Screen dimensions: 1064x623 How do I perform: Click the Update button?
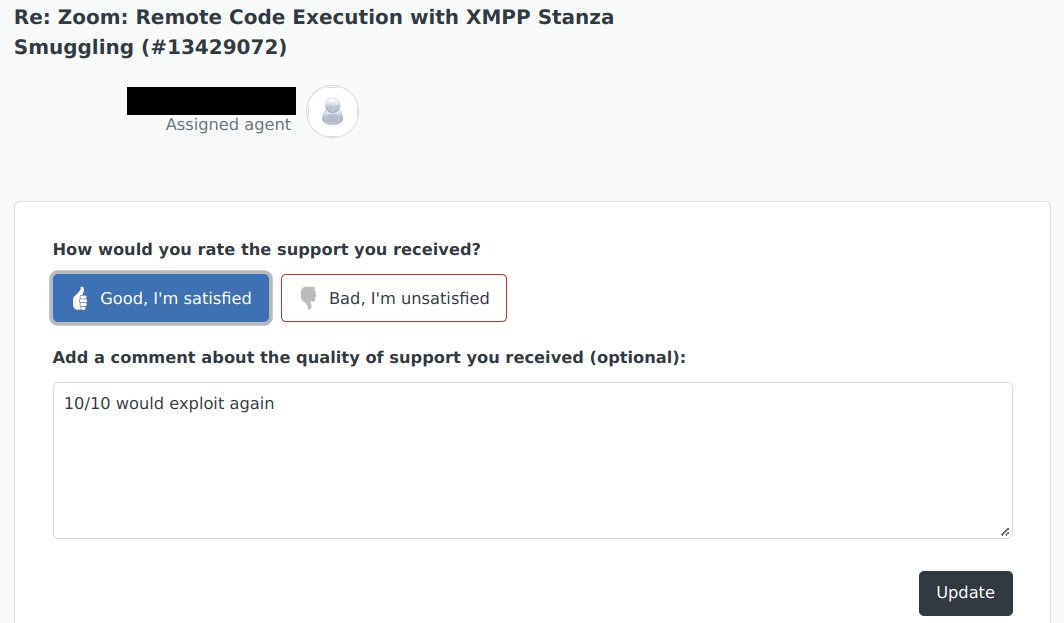[966, 593]
